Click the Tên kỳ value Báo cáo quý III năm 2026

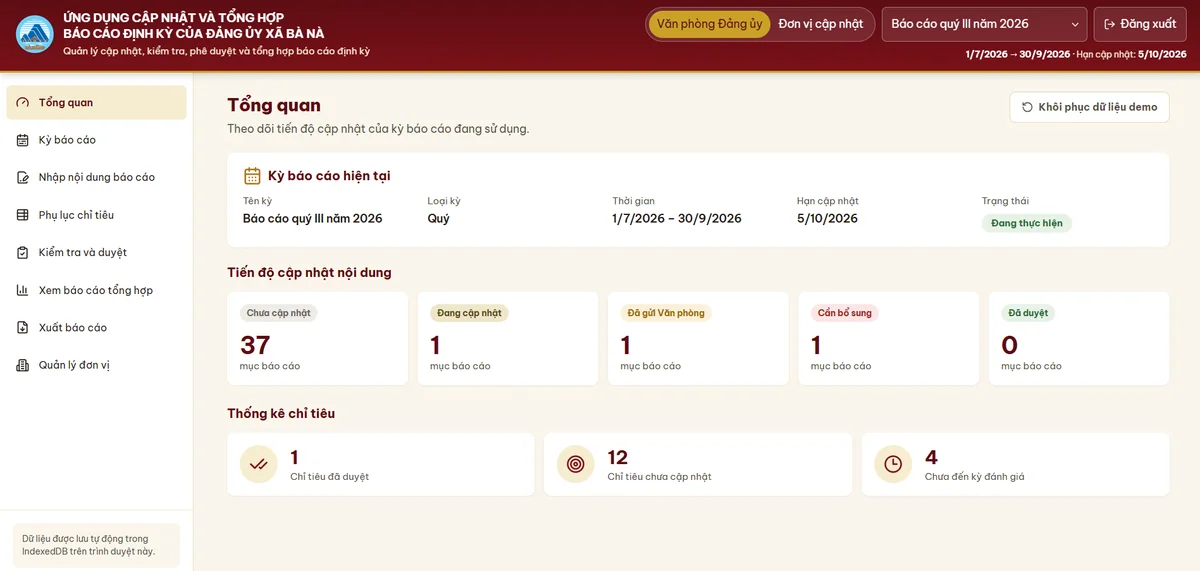pos(313,218)
